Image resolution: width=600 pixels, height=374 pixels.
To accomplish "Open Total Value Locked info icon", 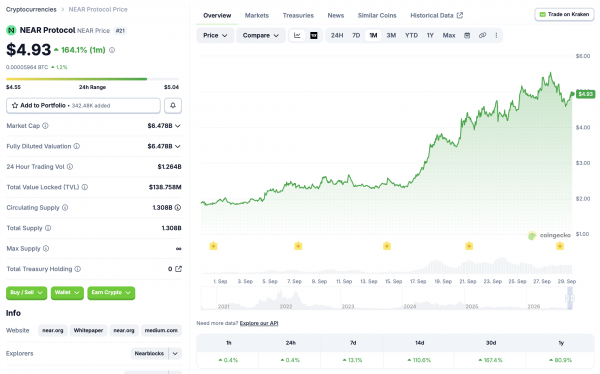I will pyautogui.click(x=85, y=187).
